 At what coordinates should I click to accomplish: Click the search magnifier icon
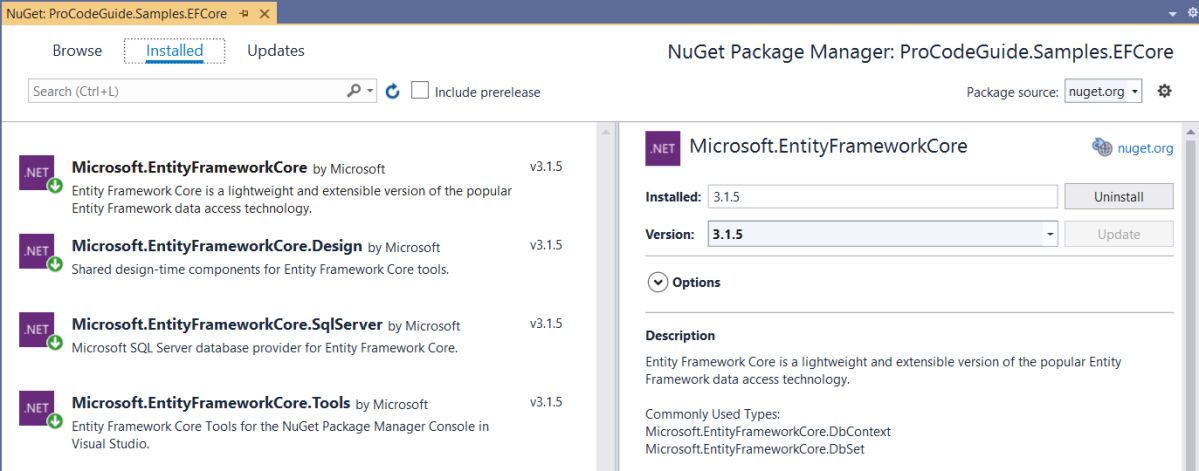point(354,91)
